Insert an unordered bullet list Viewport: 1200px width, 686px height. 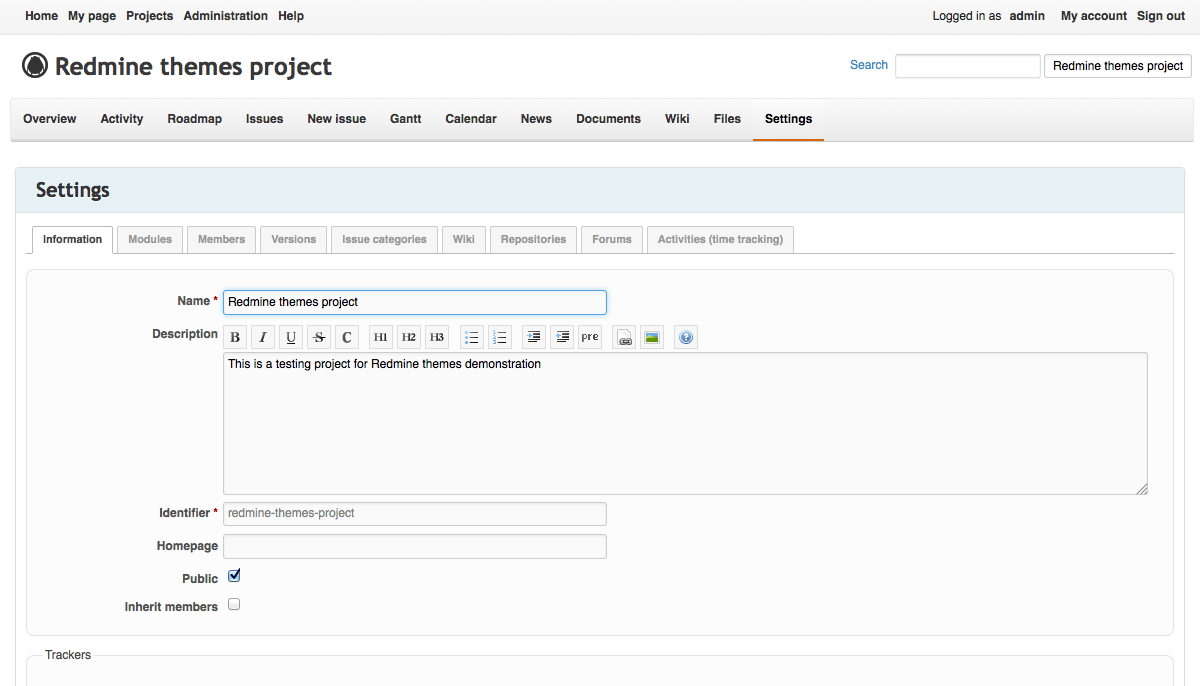[472, 337]
